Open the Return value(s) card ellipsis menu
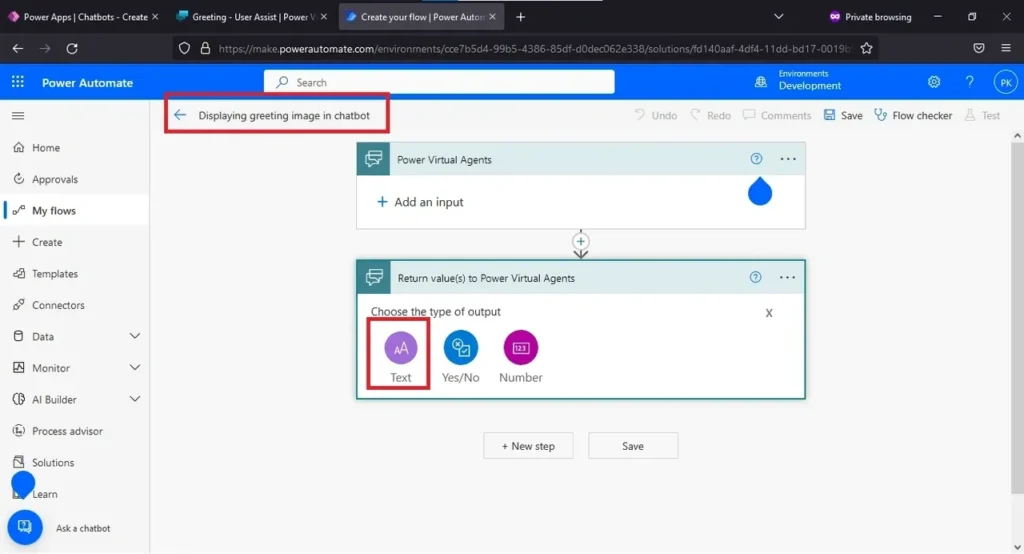The height and width of the screenshot is (554, 1024). [788, 277]
